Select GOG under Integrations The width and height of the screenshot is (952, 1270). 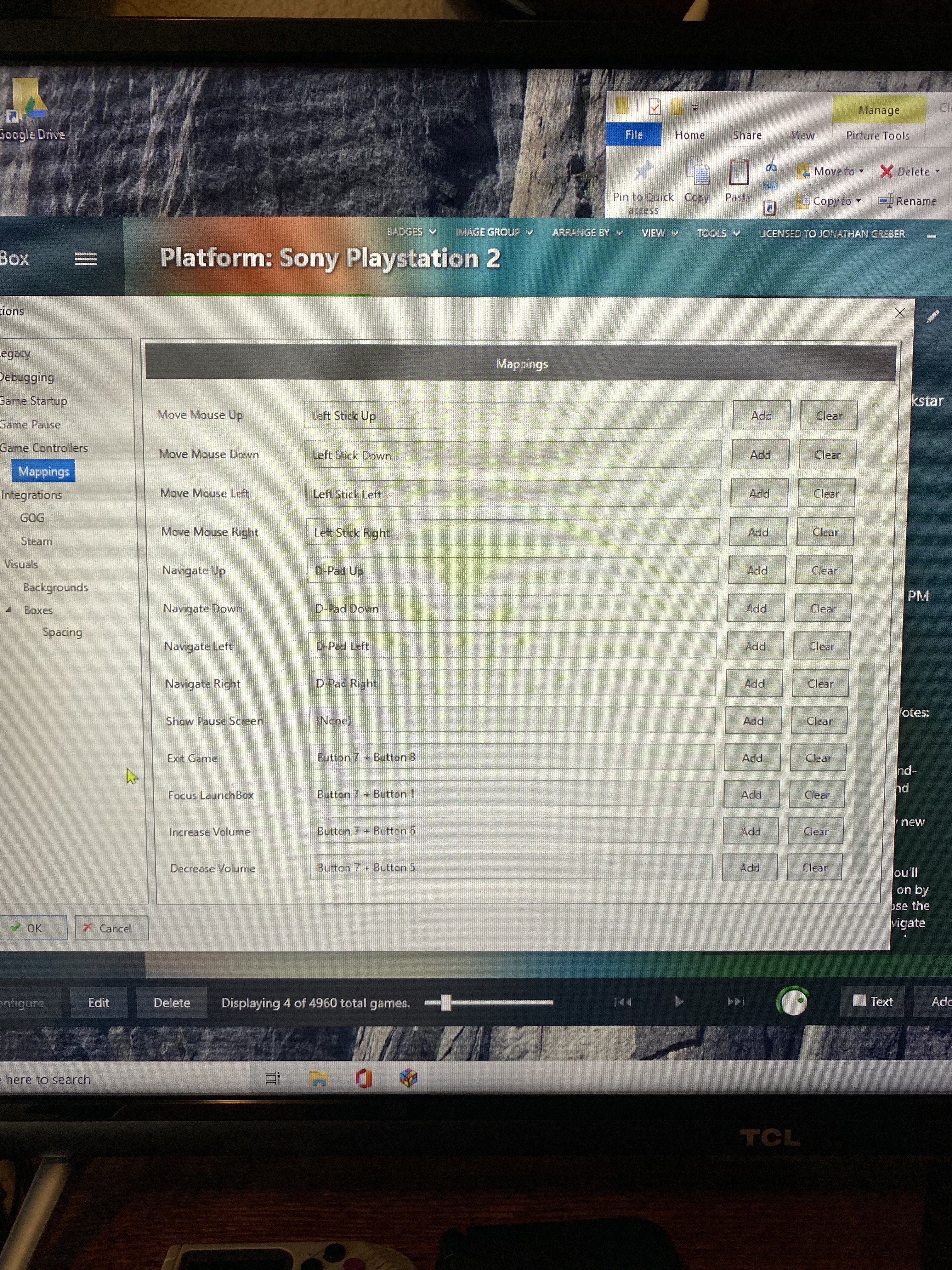[32, 517]
